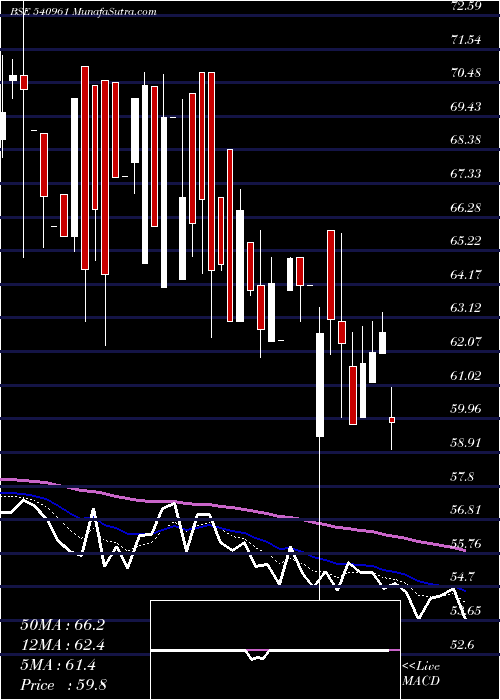Select the 67.33 price axis label
This screenshot has height=700, width=500.
466,174
